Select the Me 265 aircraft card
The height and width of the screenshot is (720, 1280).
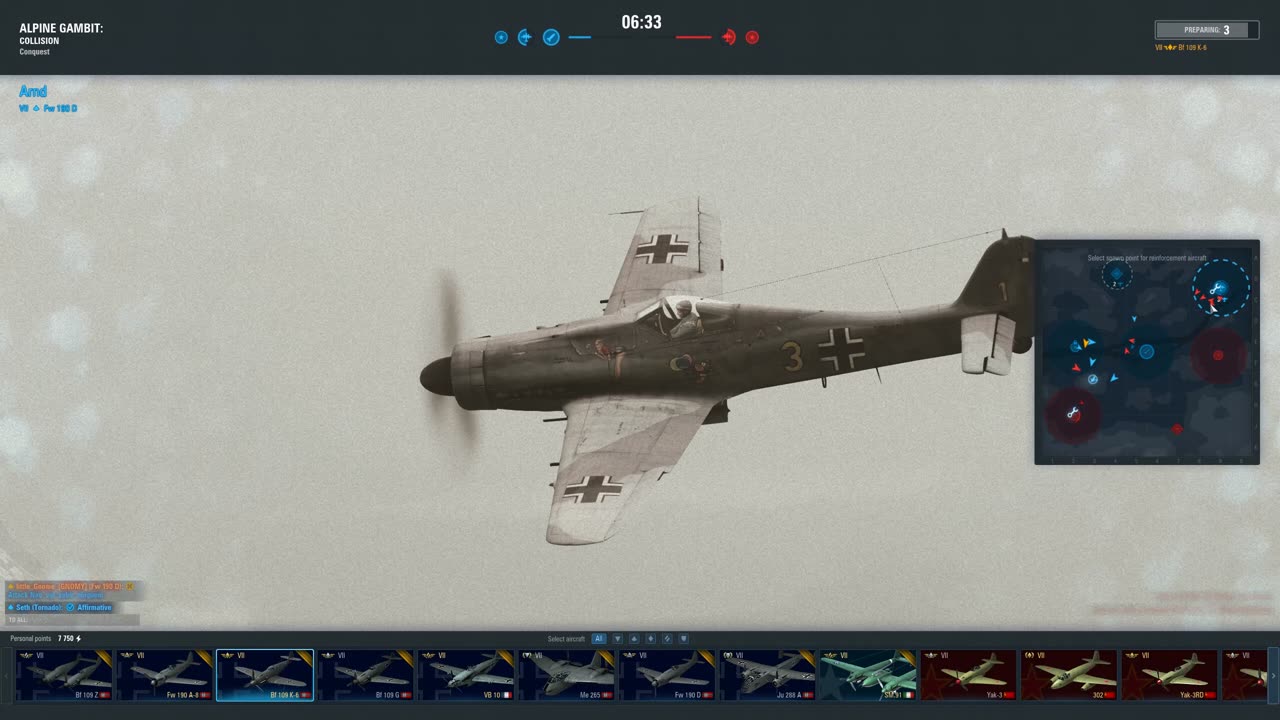coord(567,675)
